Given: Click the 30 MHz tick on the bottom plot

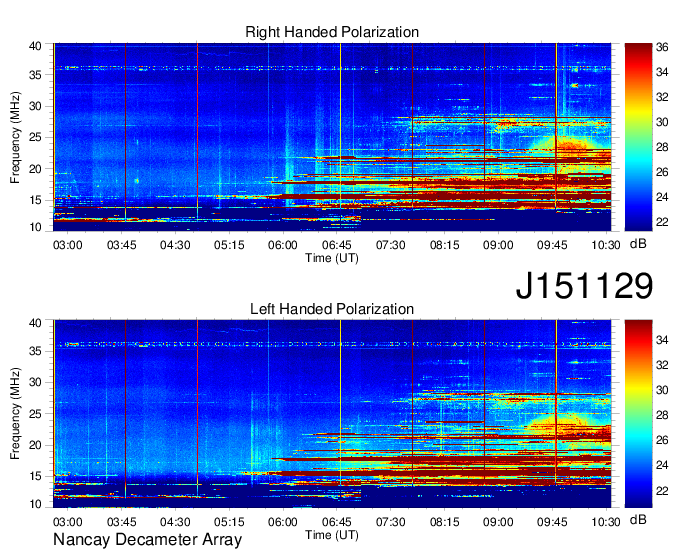Looking at the screenshot, I should [x=35, y=382].
